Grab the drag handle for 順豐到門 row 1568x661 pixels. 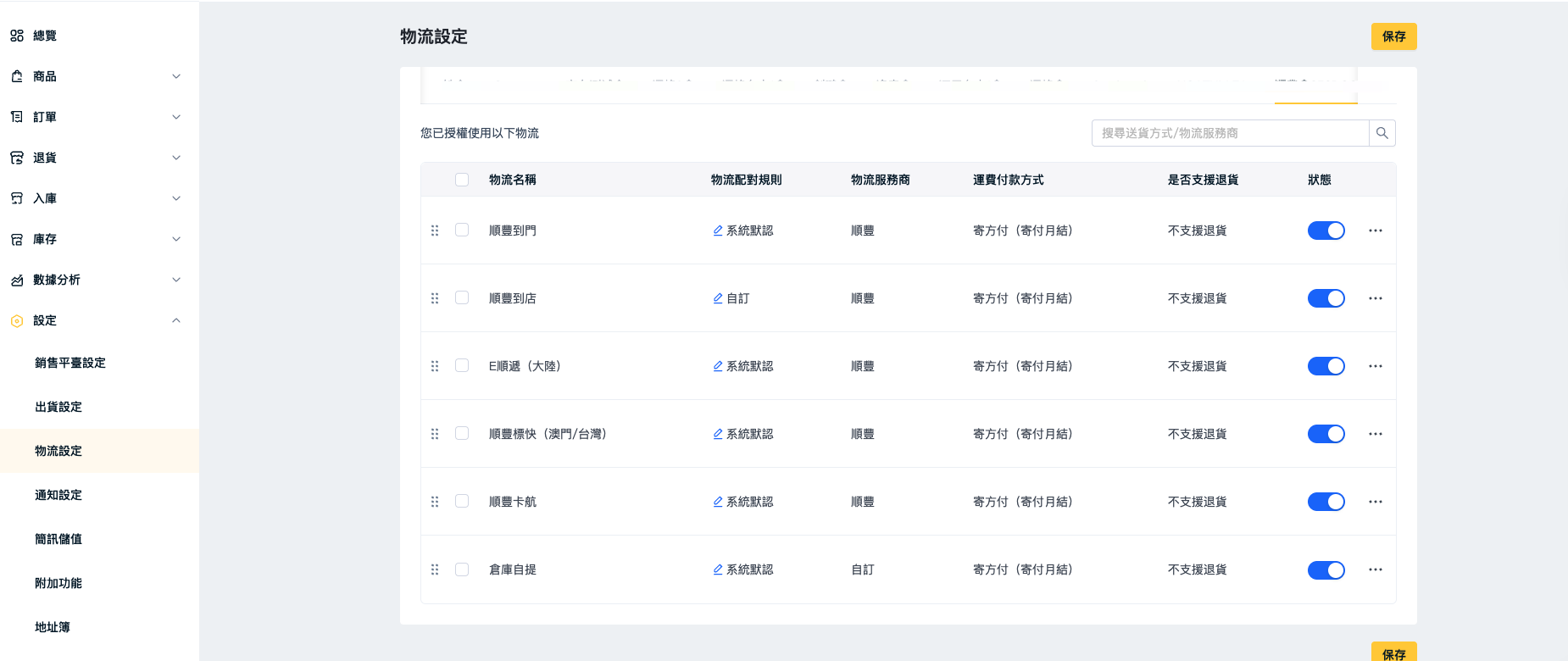pos(435,231)
